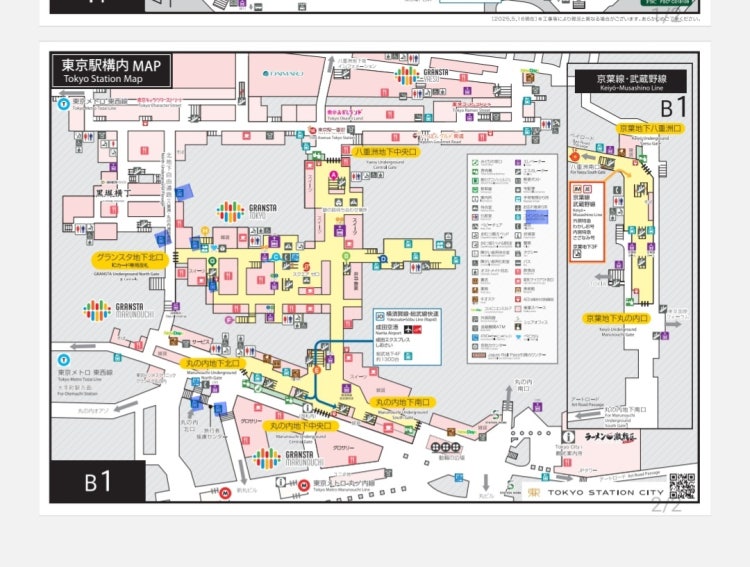The image size is (750, 567).
Task: Click the ラーメン激戦区 logo
Action: 611,437
